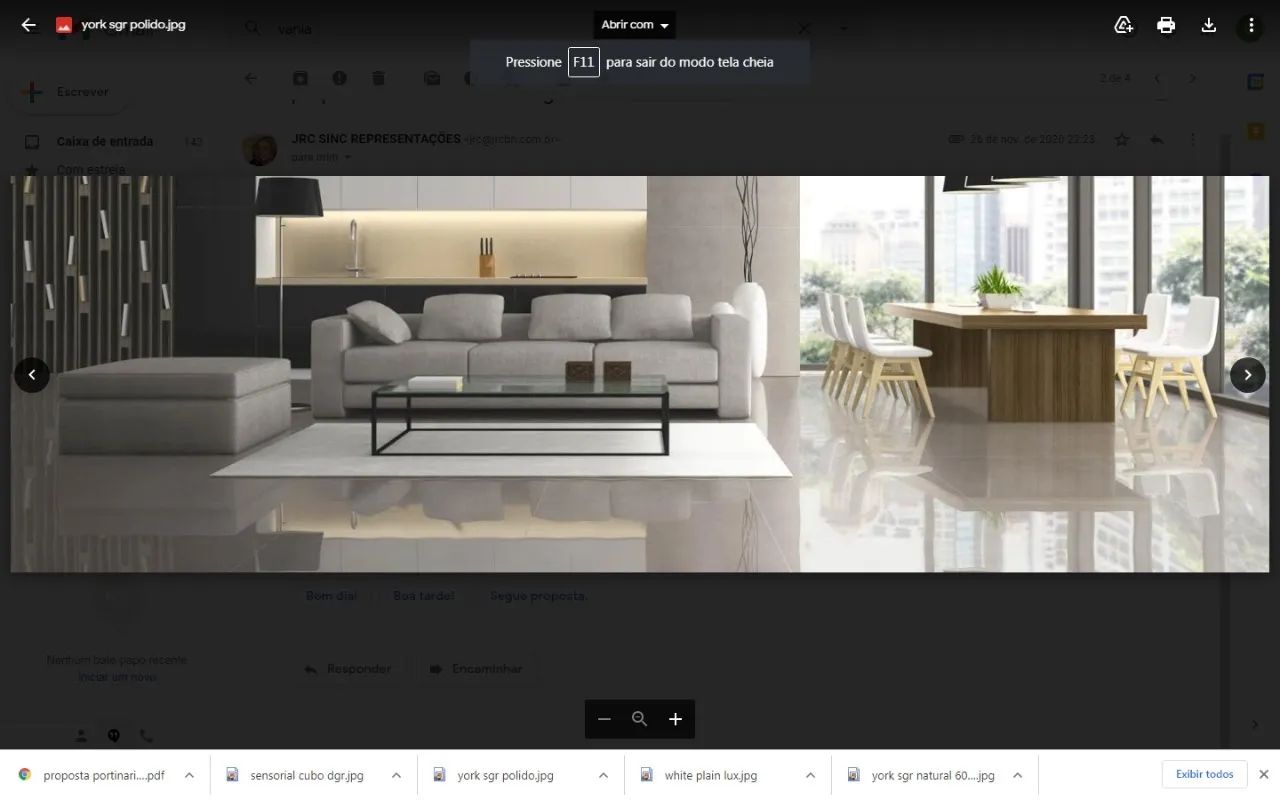Click the Gmail back-to-inbox arrow
The height and width of the screenshot is (800, 1280).
click(x=251, y=78)
